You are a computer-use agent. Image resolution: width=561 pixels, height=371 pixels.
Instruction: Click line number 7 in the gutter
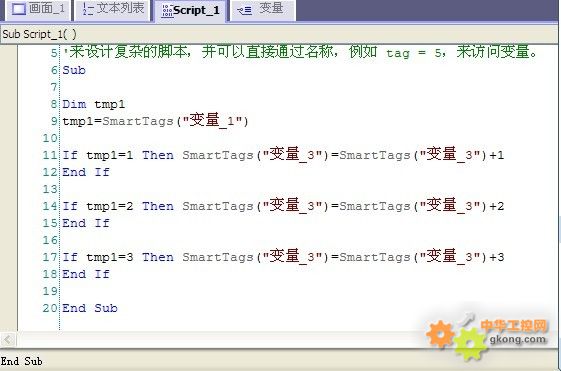click(x=54, y=87)
